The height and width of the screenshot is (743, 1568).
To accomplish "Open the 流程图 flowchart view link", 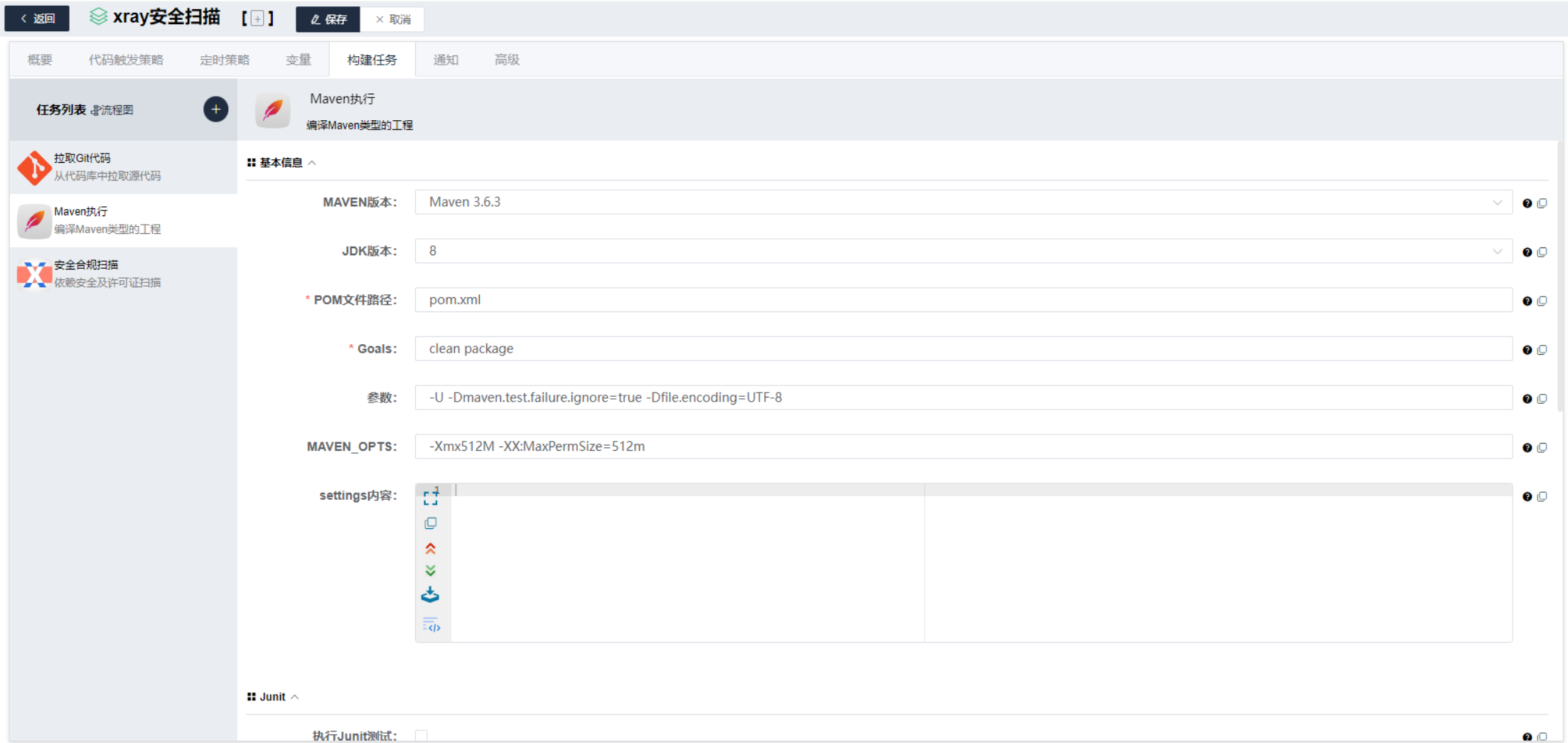I will tap(112, 110).
